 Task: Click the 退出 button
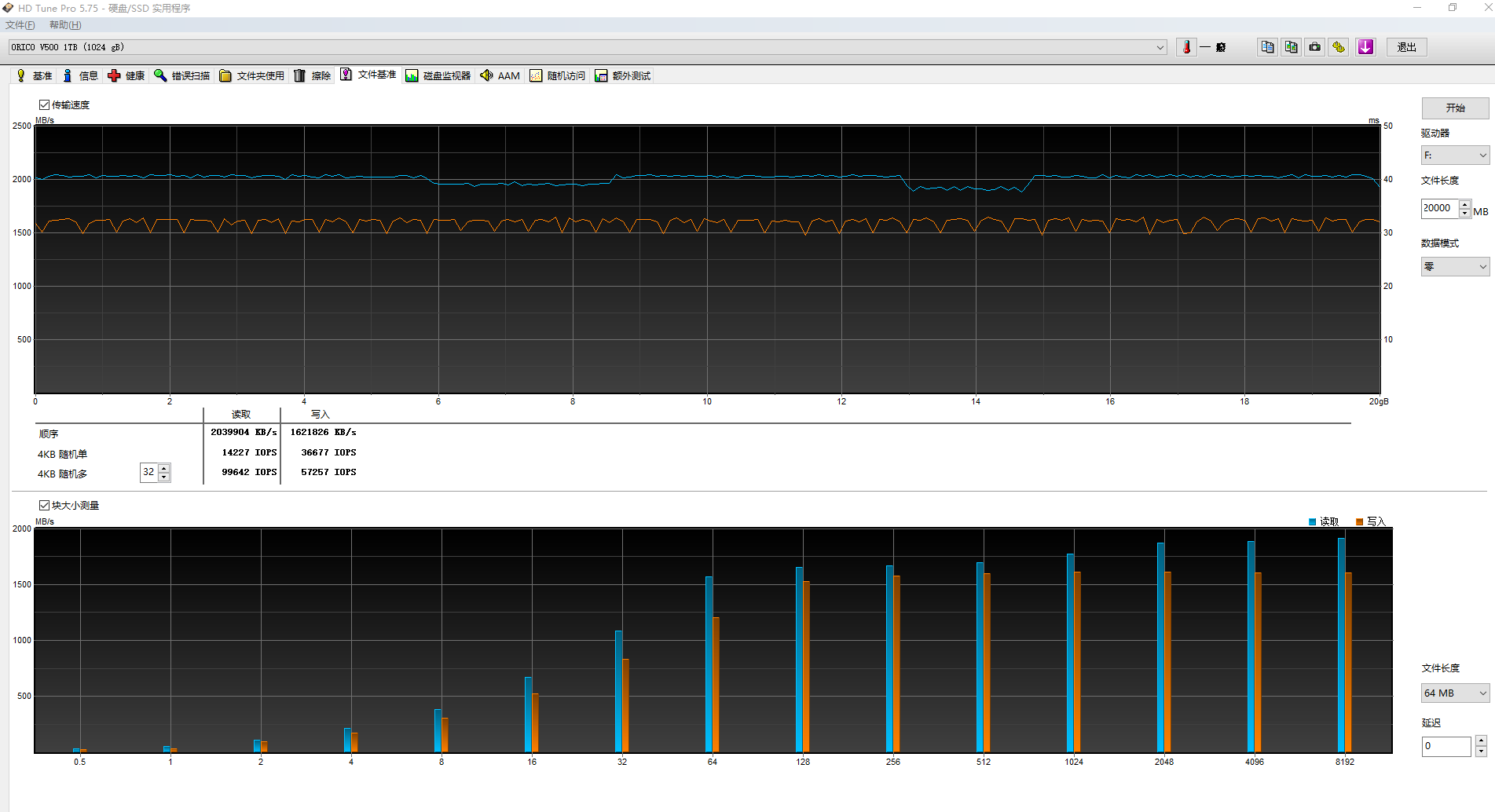click(1406, 47)
